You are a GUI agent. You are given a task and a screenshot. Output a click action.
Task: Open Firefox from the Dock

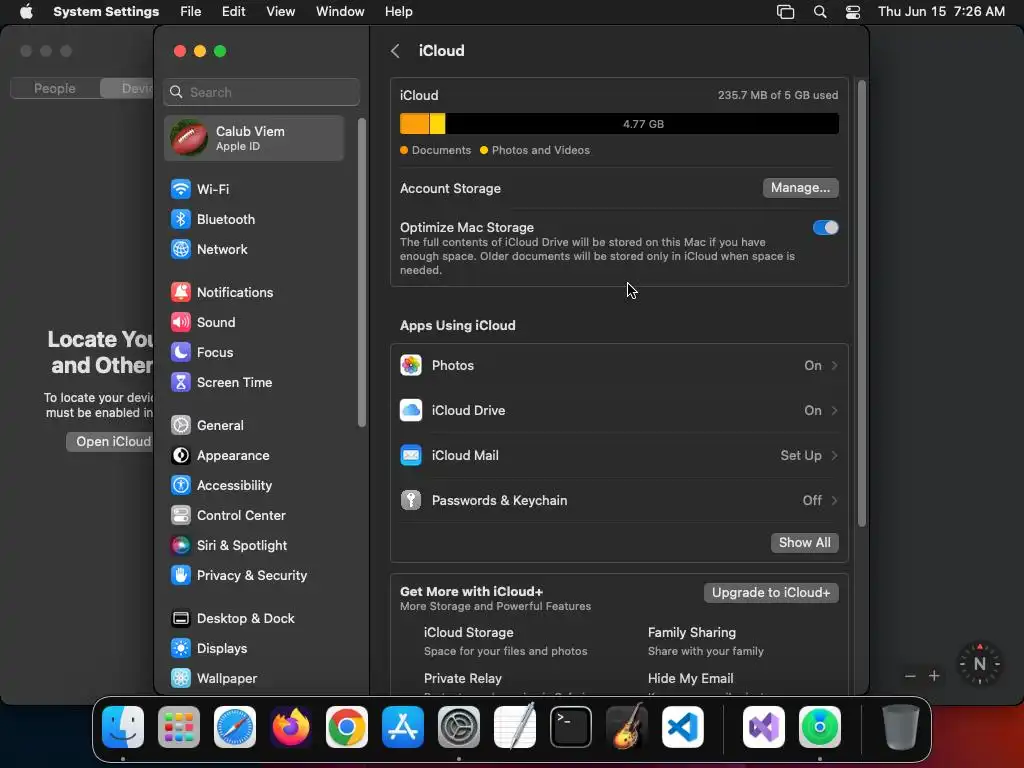coord(291,727)
